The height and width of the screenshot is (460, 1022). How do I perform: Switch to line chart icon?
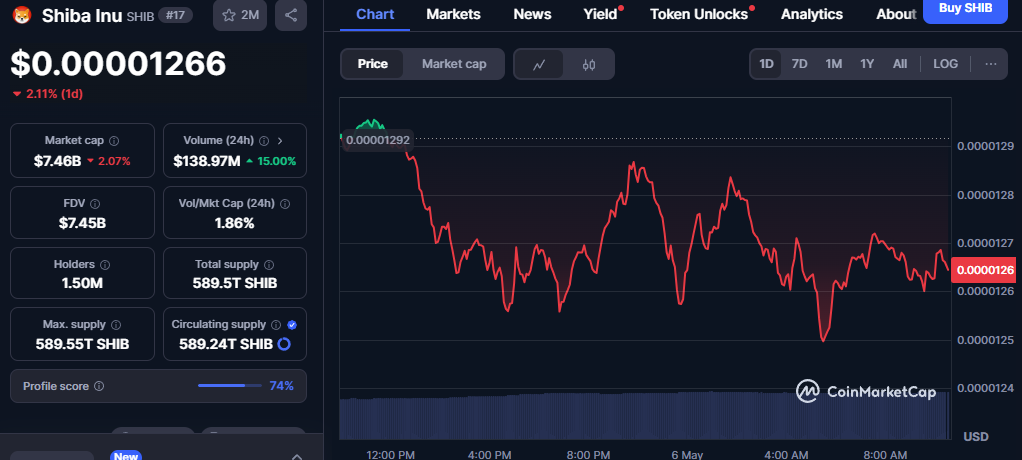coord(538,64)
